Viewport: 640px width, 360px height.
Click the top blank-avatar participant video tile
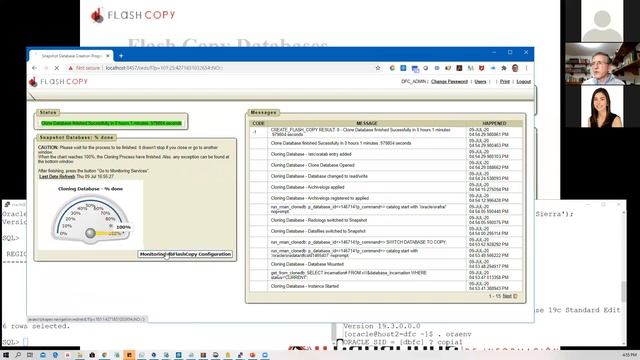pos(602,21)
